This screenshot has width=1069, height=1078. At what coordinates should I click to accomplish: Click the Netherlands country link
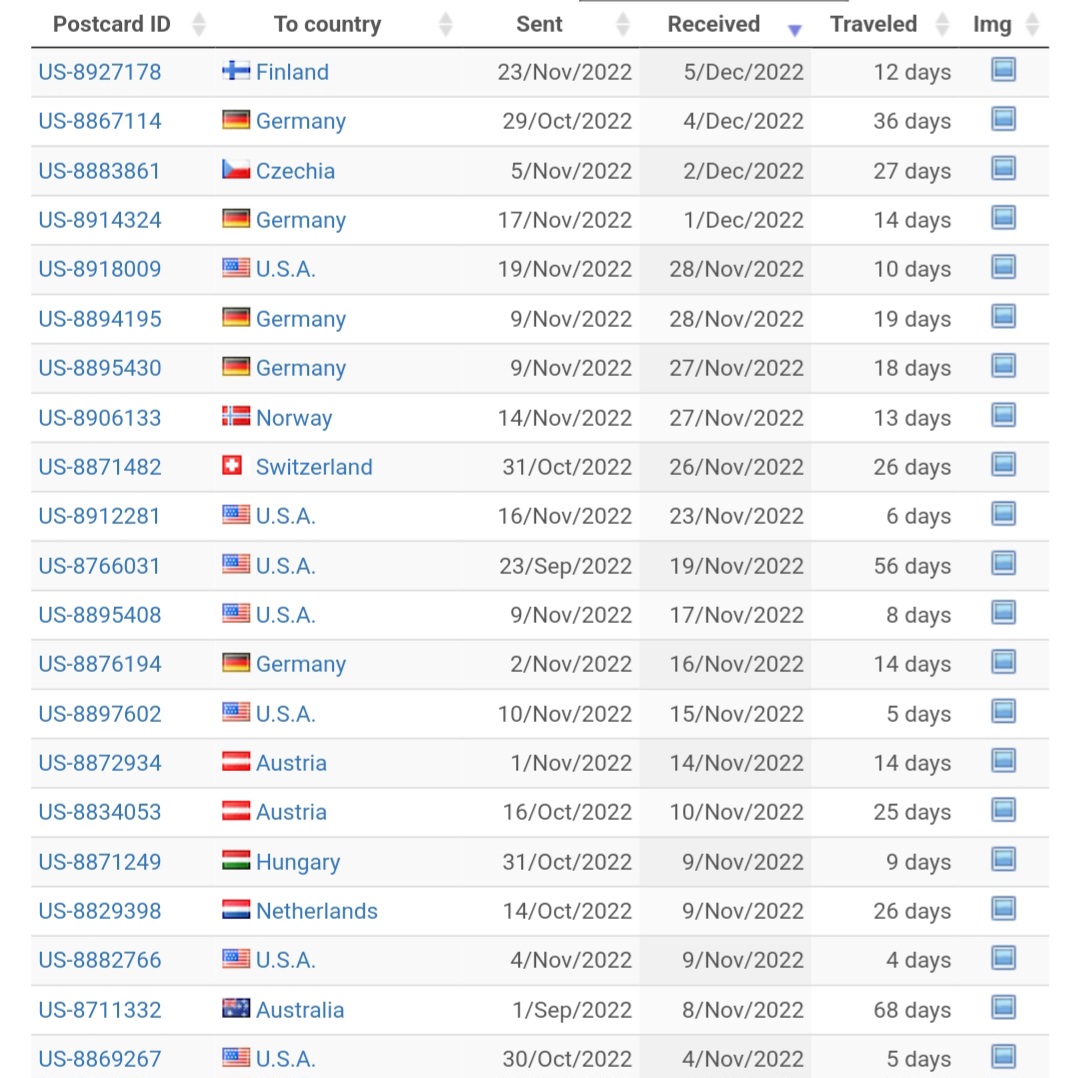click(316, 911)
